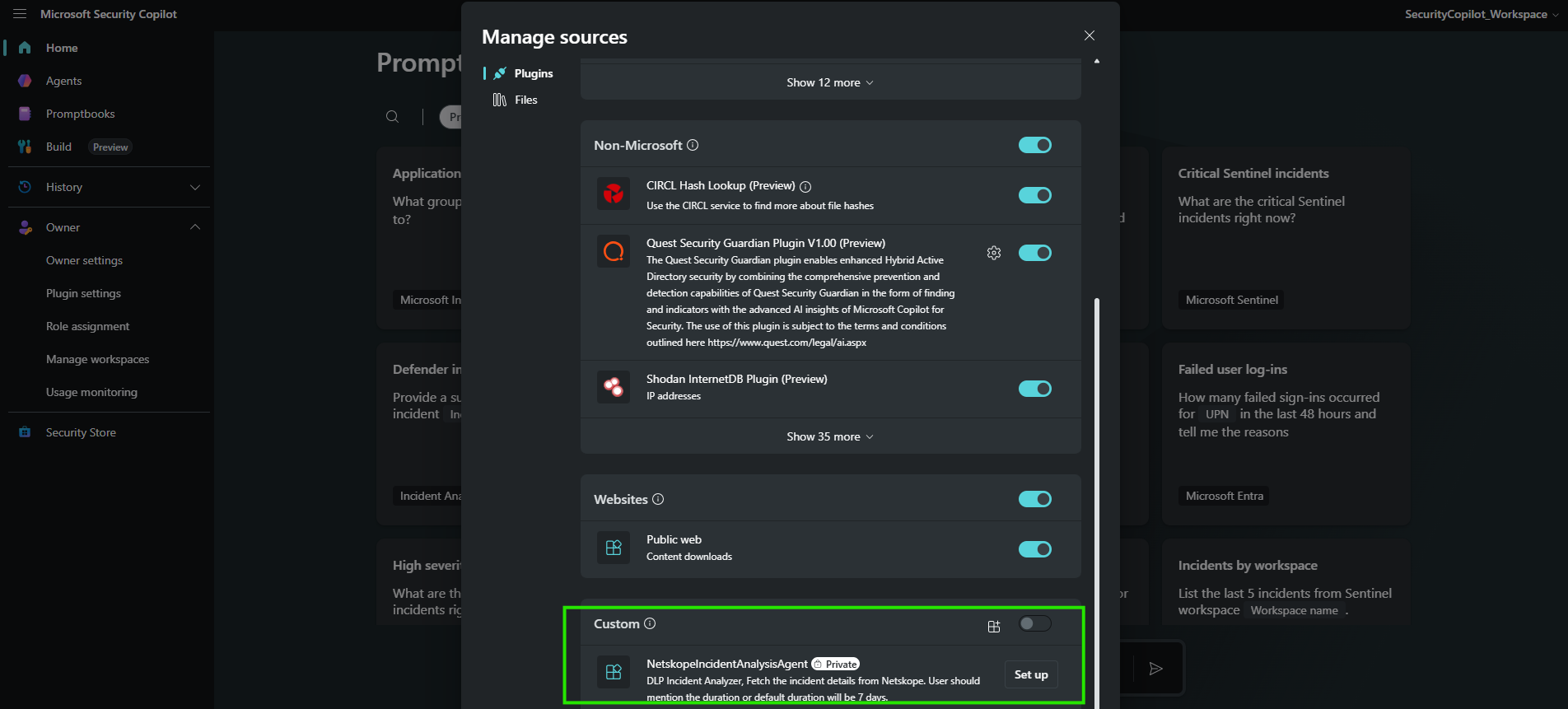1568x709 pixels.
Task: Click the send prompt arrow icon
Action: [x=1156, y=669]
